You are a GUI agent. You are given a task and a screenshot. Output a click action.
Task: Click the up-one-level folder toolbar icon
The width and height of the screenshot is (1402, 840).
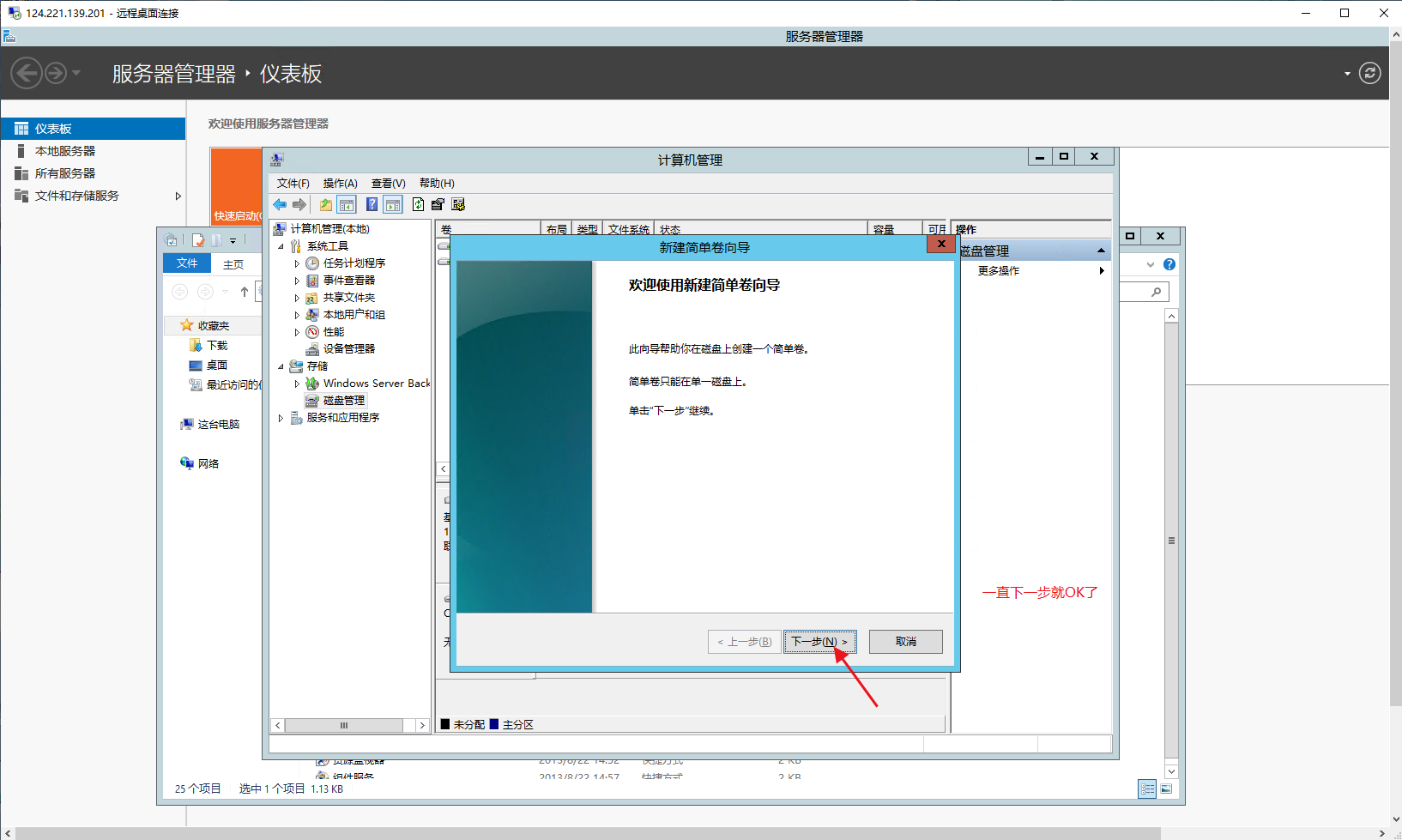325,204
